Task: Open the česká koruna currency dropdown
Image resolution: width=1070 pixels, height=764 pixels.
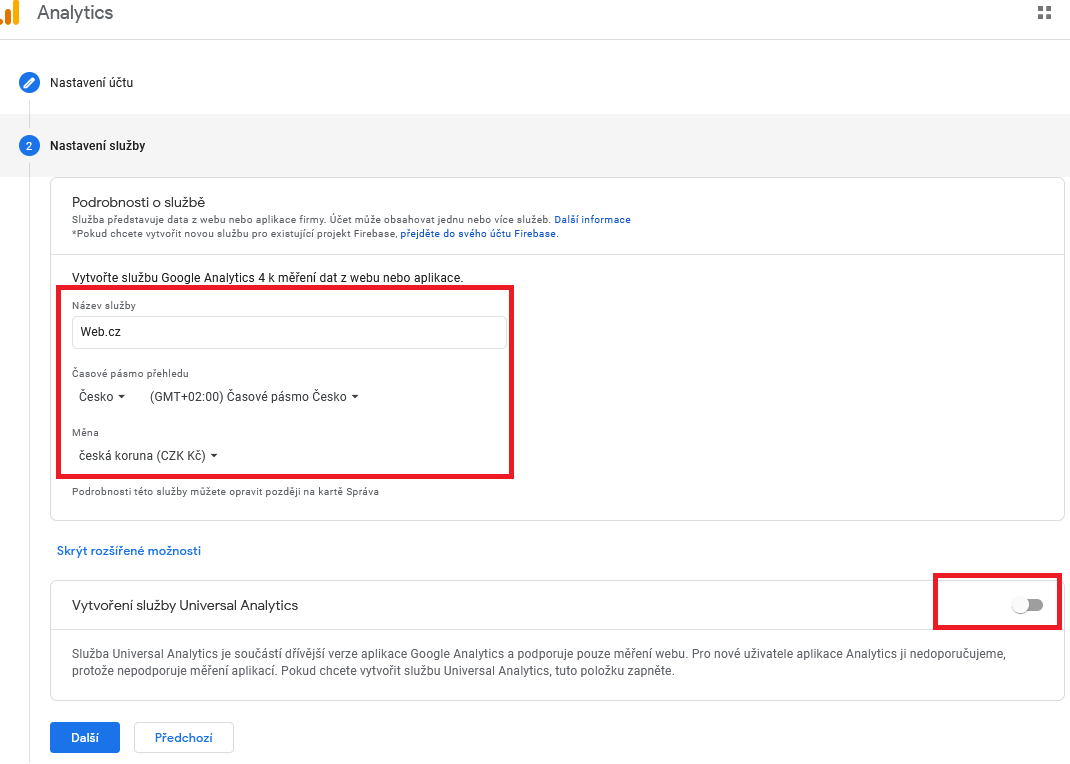Action: [x=147, y=456]
